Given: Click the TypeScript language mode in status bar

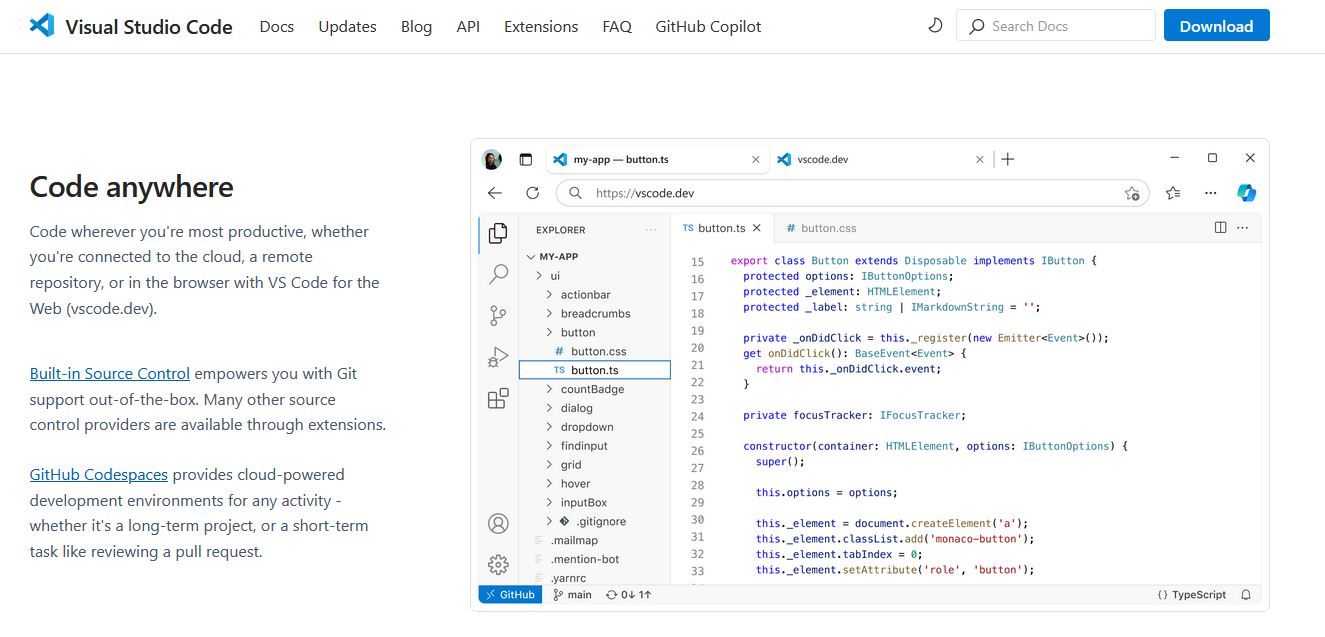Looking at the screenshot, I should [x=1191, y=594].
